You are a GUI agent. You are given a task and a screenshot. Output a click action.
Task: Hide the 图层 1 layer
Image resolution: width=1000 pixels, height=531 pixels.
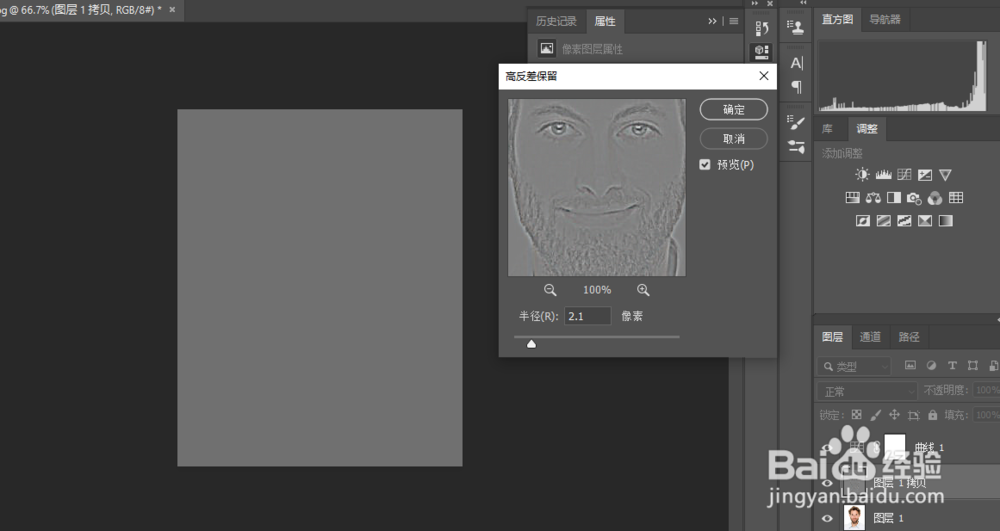click(827, 518)
